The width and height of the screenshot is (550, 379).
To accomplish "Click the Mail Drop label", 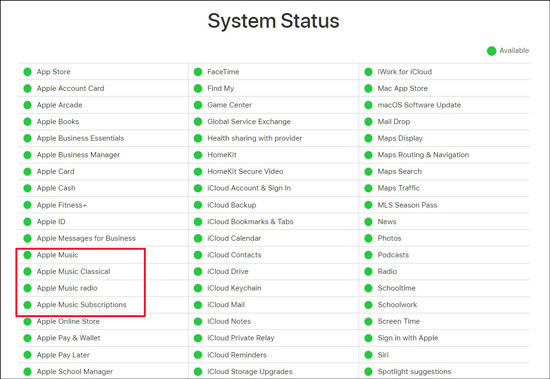I will [394, 122].
